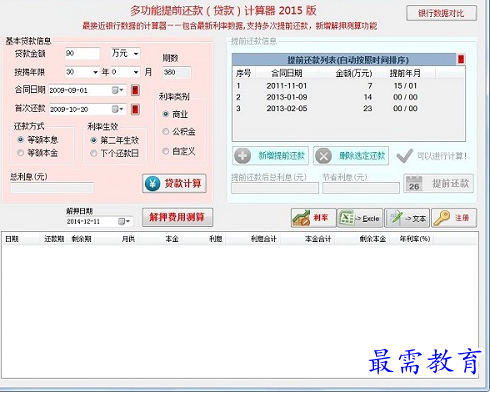Click the red marker beside 合同日期 field
Screen dimensions: 490x393
coord(135,90)
